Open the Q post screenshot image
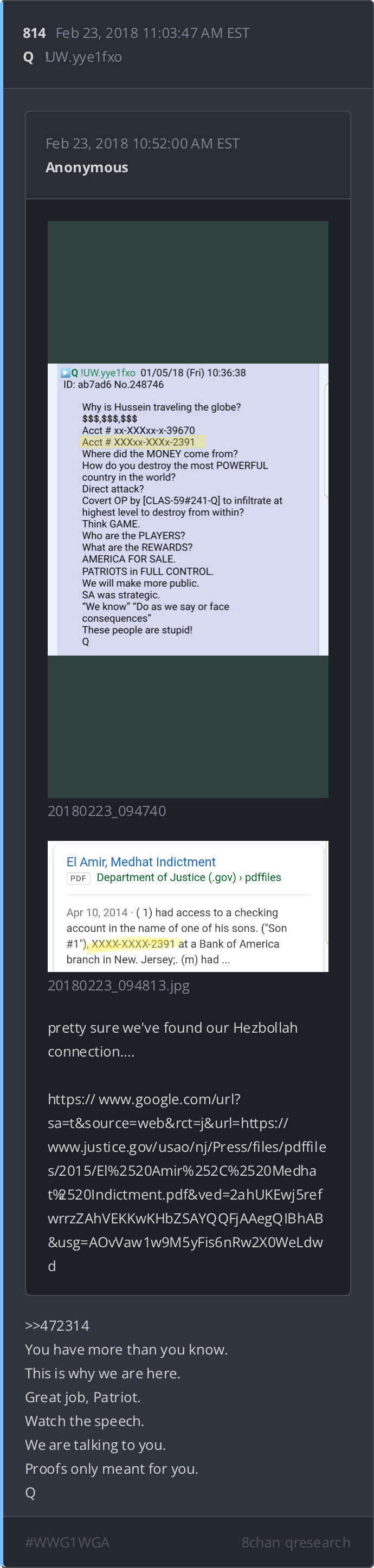This screenshot has height=1568, width=374. pyautogui.click(x=188, y=509)
